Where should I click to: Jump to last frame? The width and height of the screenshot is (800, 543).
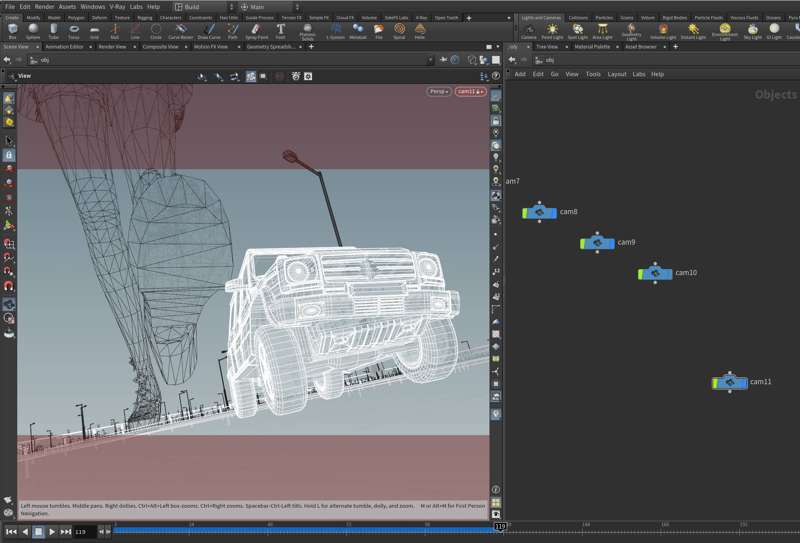66,532
